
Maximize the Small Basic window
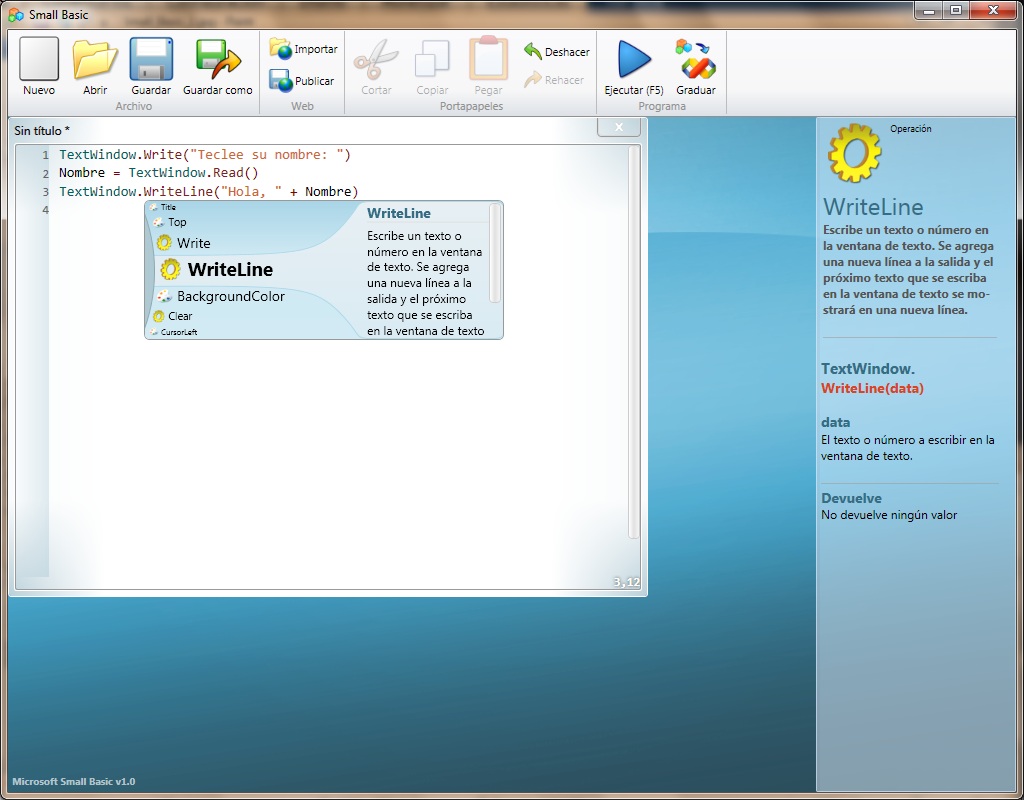coord(956,10)
